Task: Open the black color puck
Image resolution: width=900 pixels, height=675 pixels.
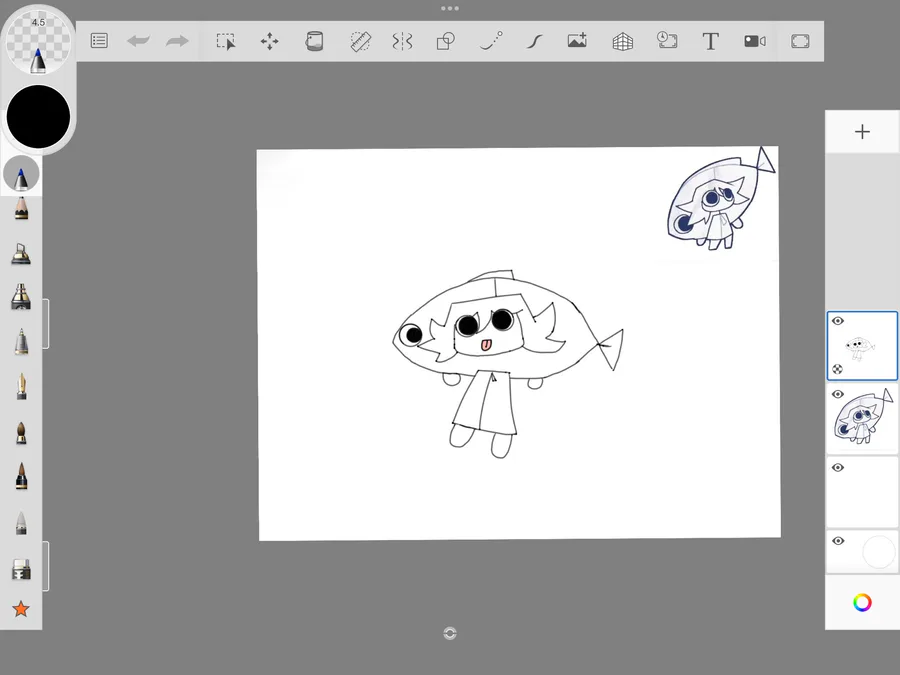Action: tap(38, 117)
